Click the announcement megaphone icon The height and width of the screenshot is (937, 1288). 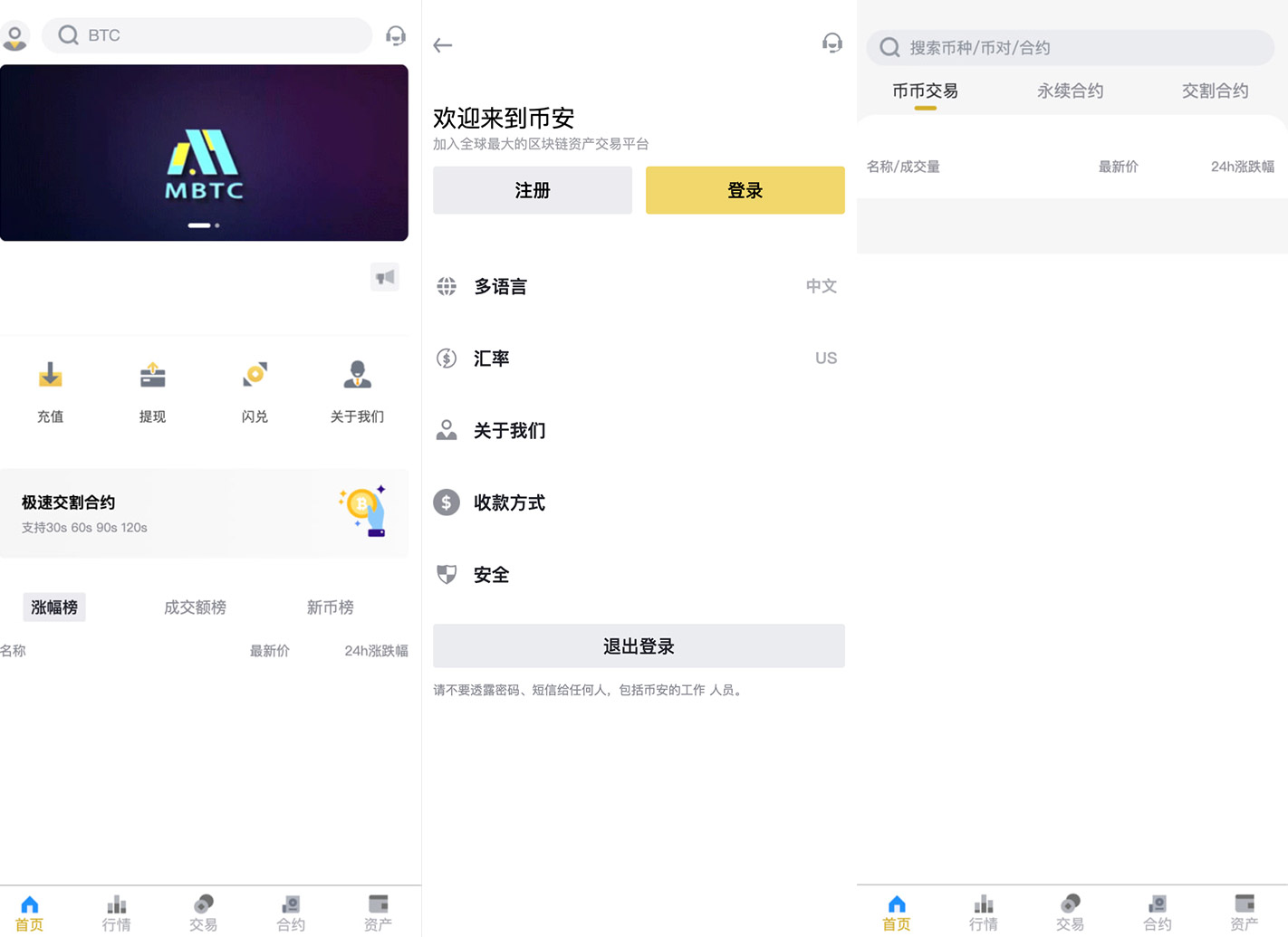click(x=385, y=277)
